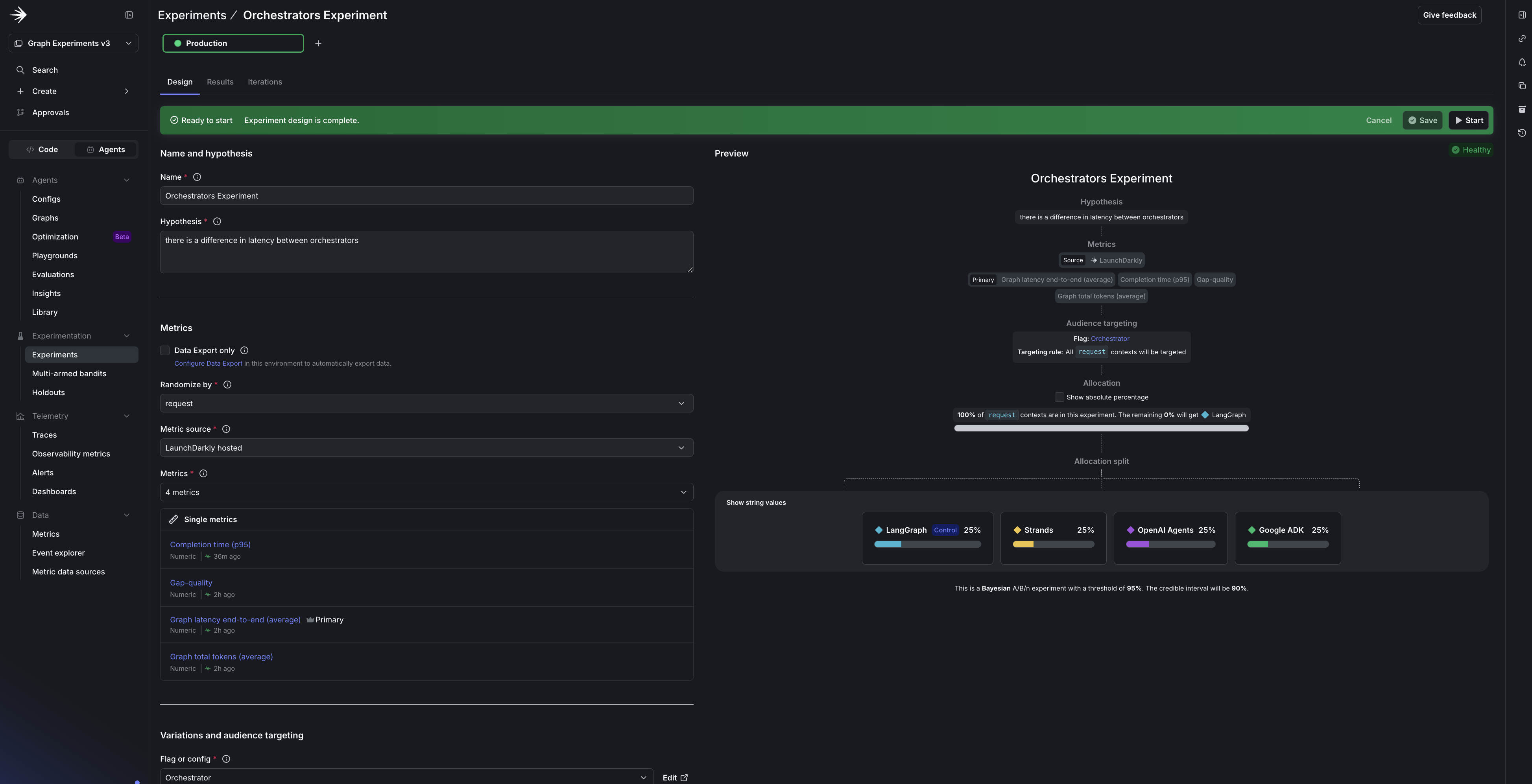
Task: Collapse the Telemetry sidebar section
Action: pos(126,416)
